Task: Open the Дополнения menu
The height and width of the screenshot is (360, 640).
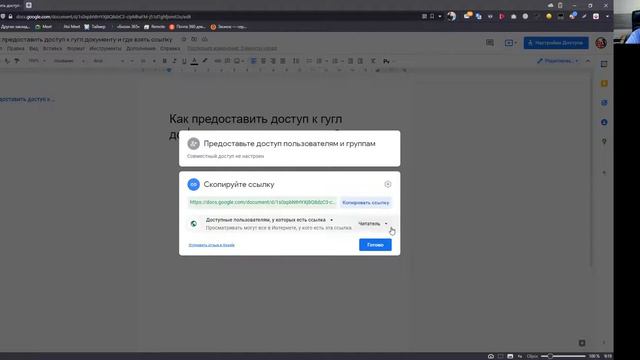Action: pos(140,49)
